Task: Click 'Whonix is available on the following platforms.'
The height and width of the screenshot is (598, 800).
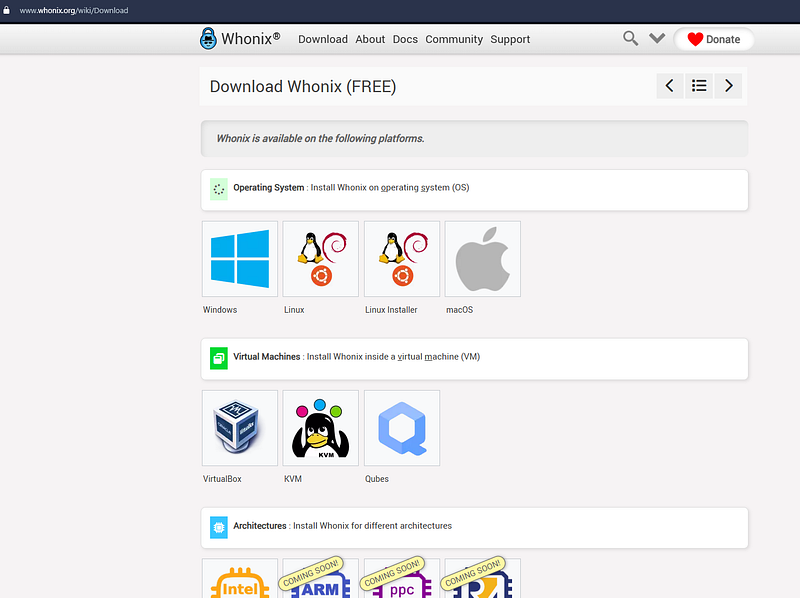Action: [320, 138]
